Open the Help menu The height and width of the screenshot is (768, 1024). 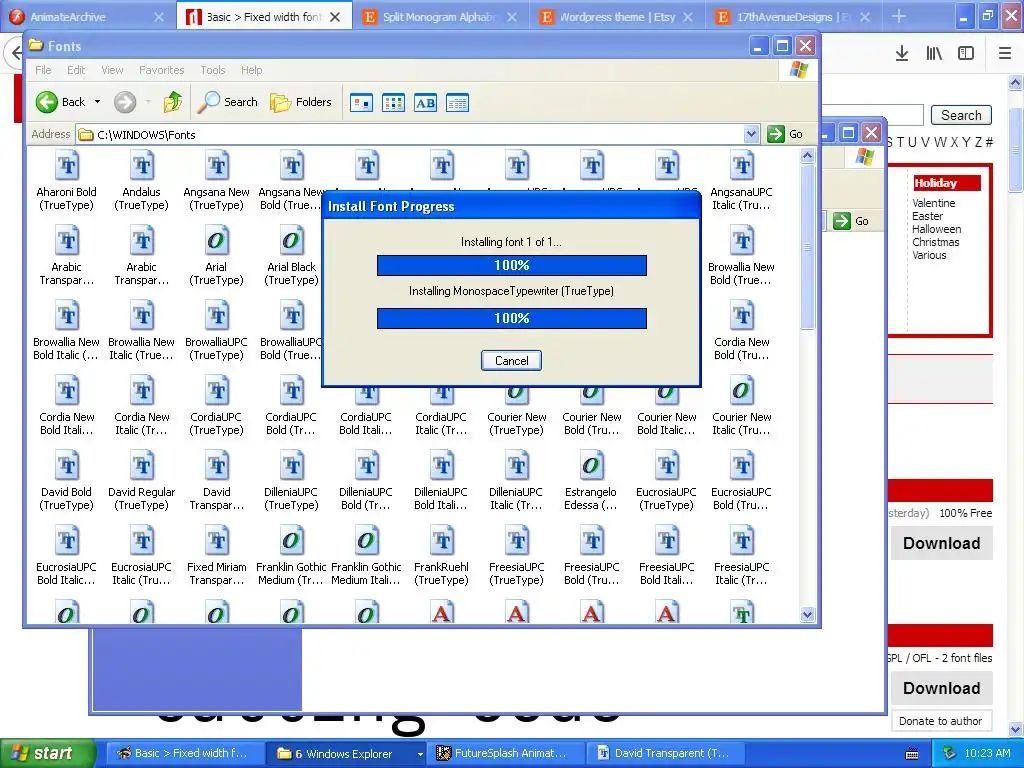point(251,70)
